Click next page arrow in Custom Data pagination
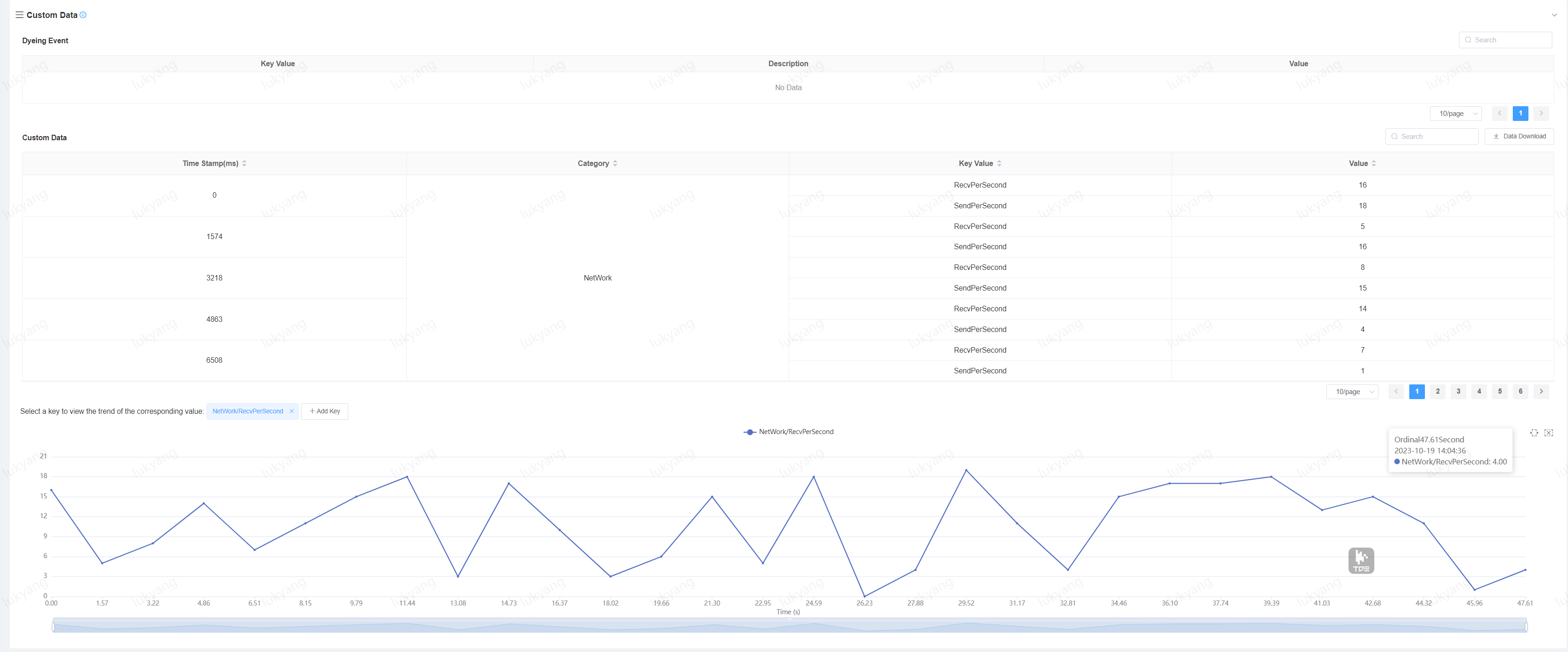The image size is (1568, 652). tap(1541, 392)
